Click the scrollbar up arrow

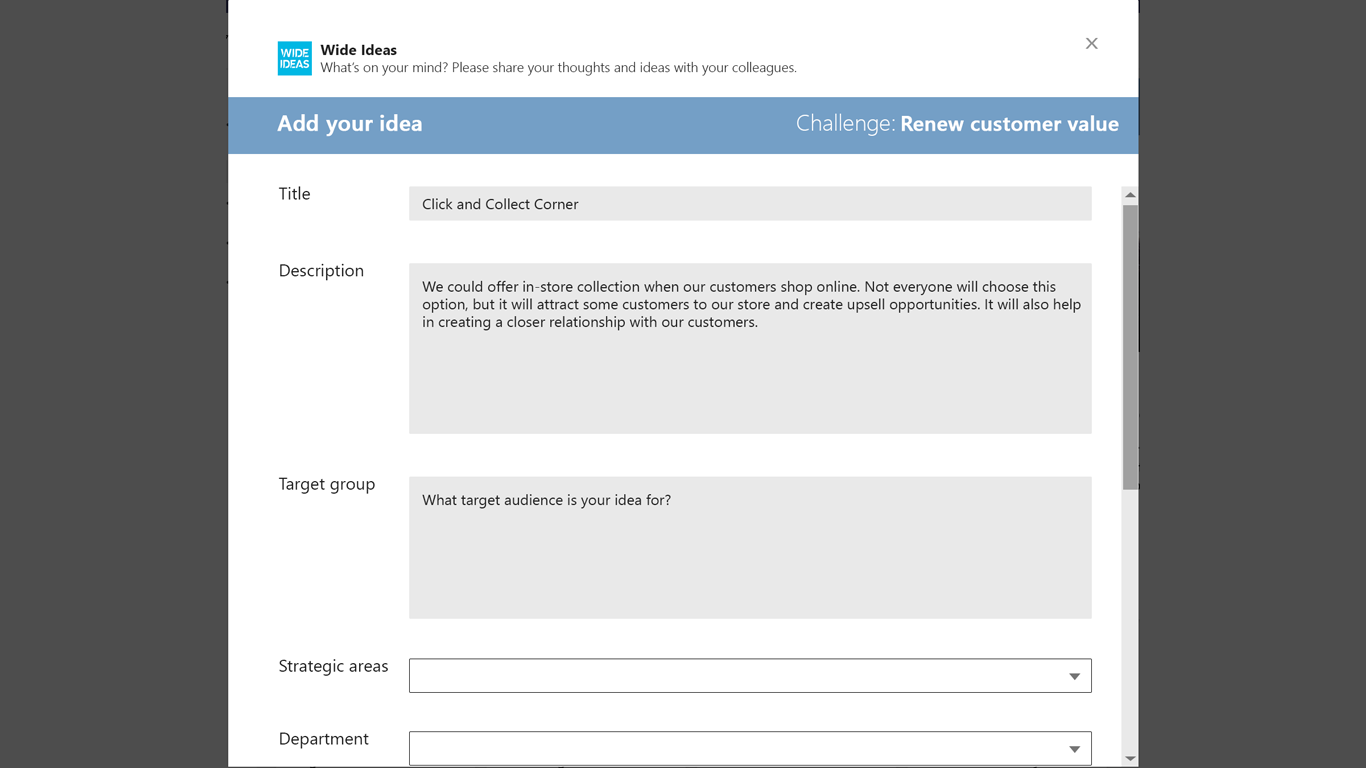(x=1130, y=195)
